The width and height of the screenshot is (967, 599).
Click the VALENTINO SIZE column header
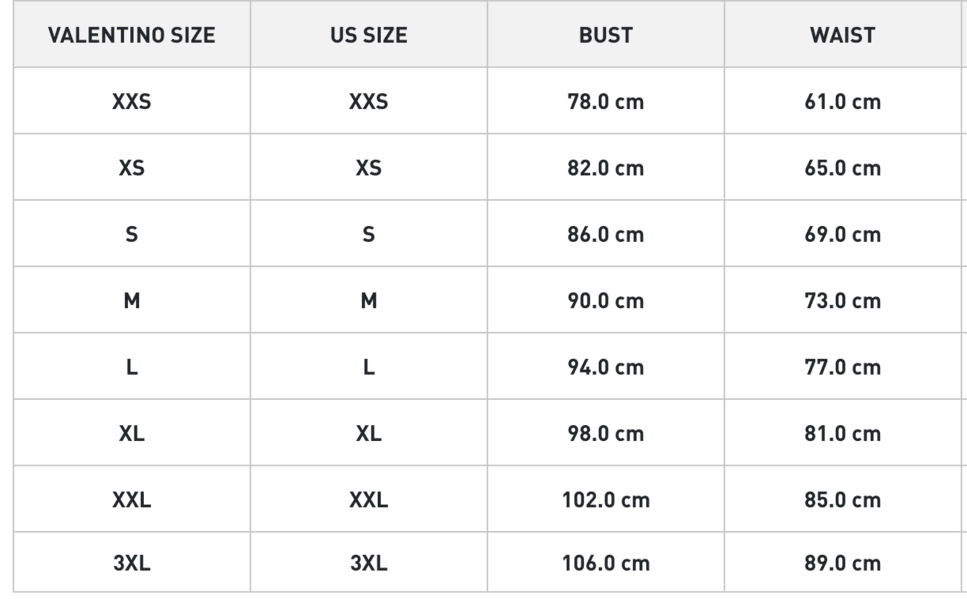[131, 35]
